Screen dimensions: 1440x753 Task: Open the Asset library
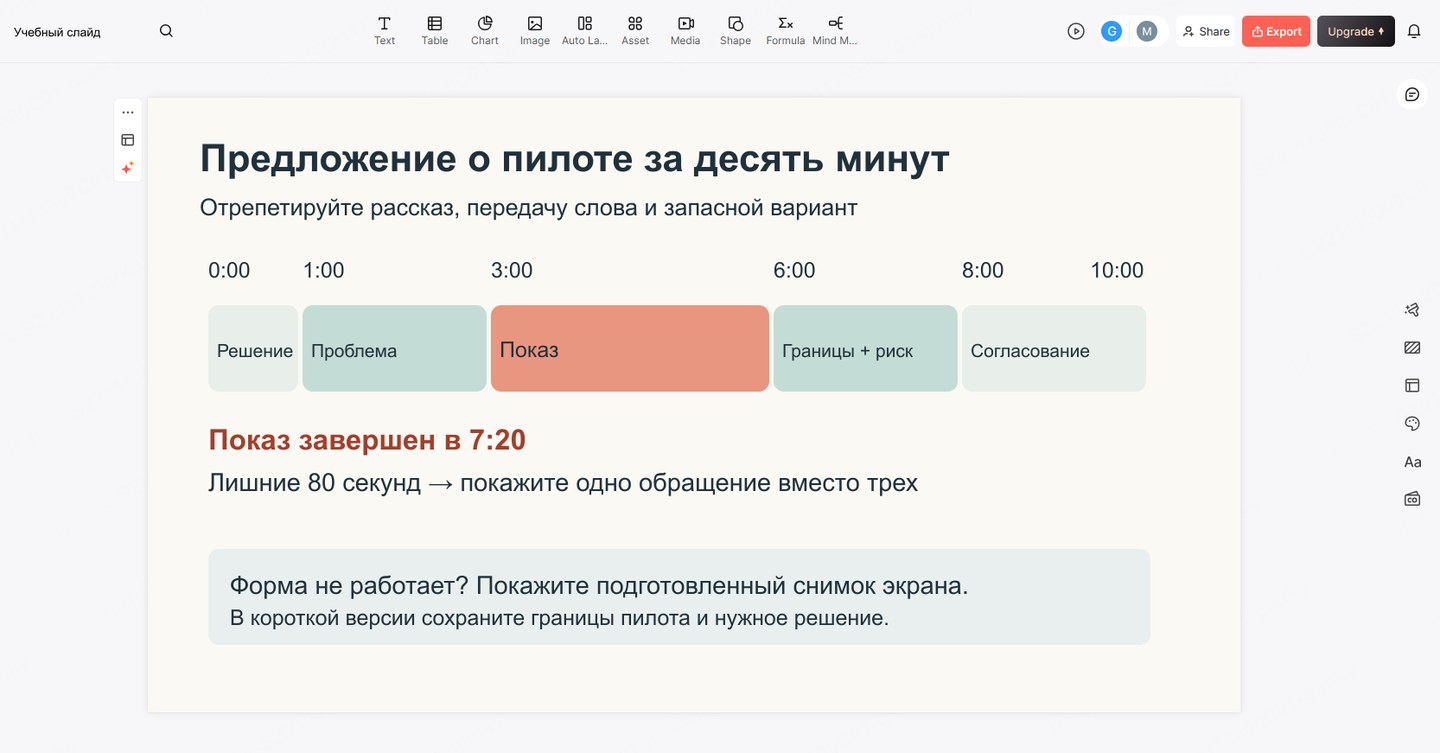pos(635,30)
